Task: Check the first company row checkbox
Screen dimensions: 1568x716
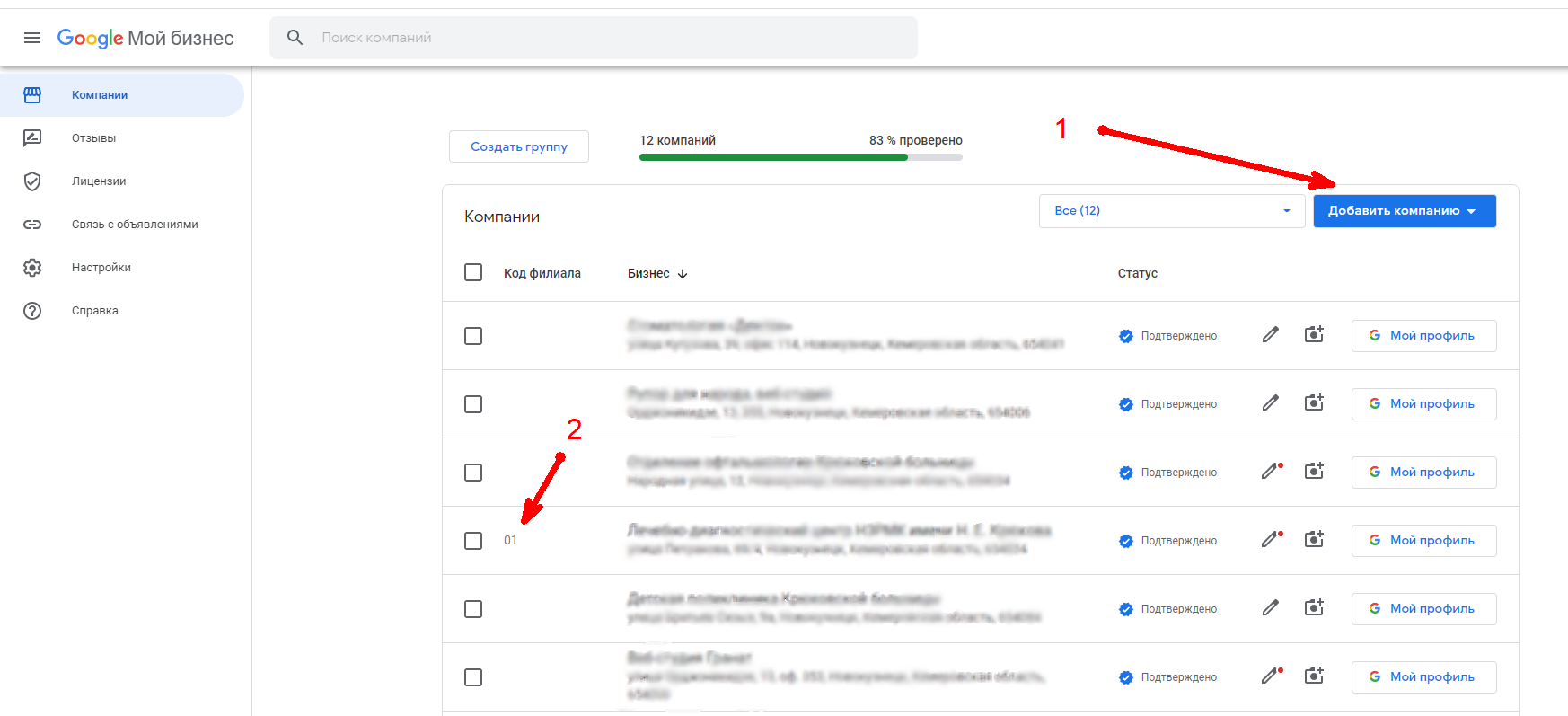Action: tap(473, 336)
